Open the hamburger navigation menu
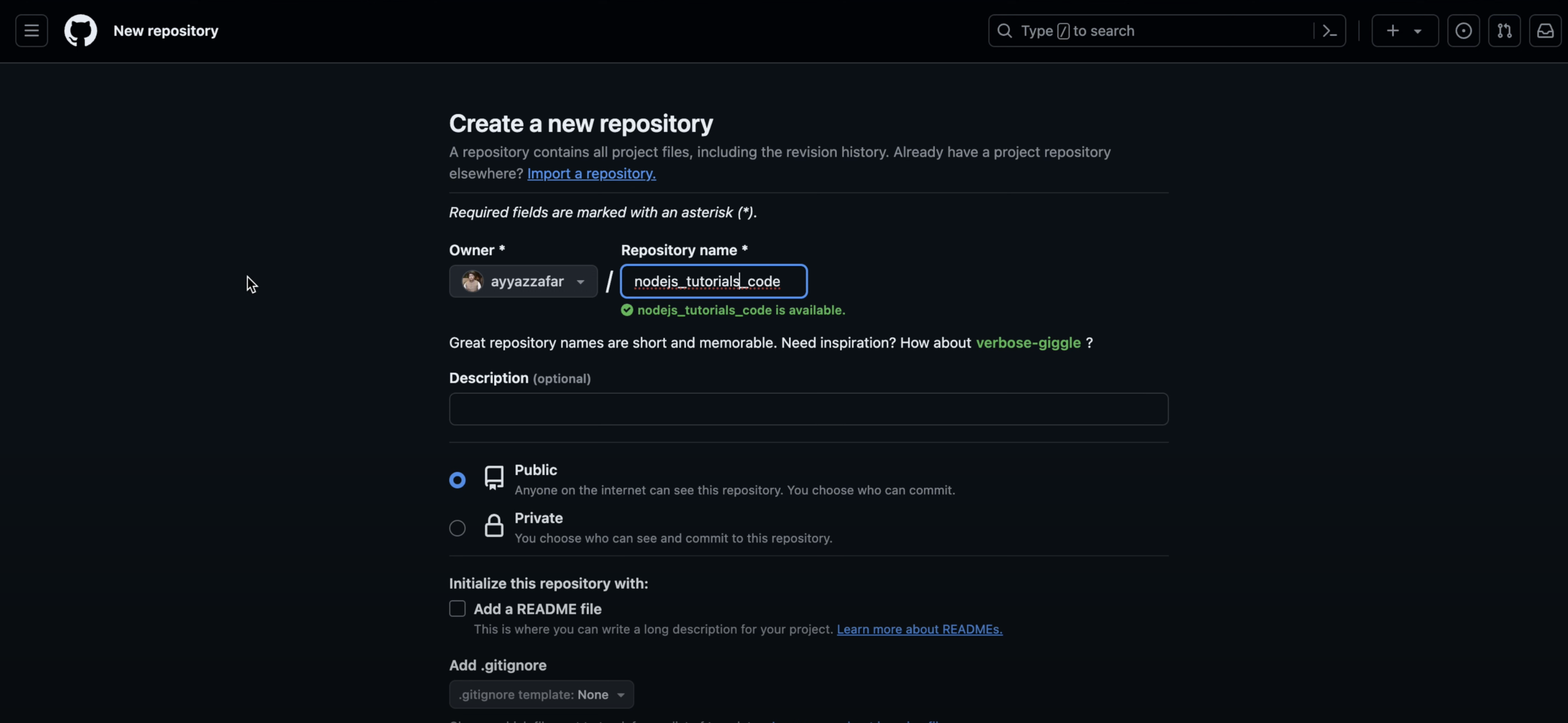Image resolution: width=1568 pixels, height=723 pixels. [32, 31]
